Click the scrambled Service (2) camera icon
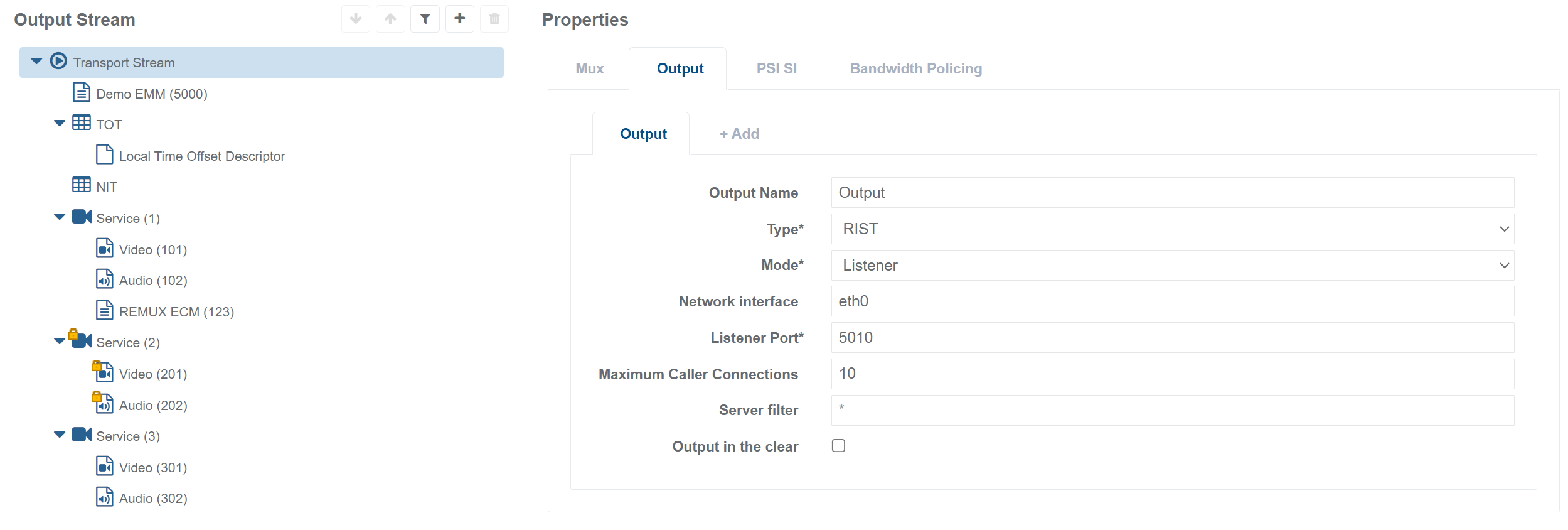 (81, 340)
